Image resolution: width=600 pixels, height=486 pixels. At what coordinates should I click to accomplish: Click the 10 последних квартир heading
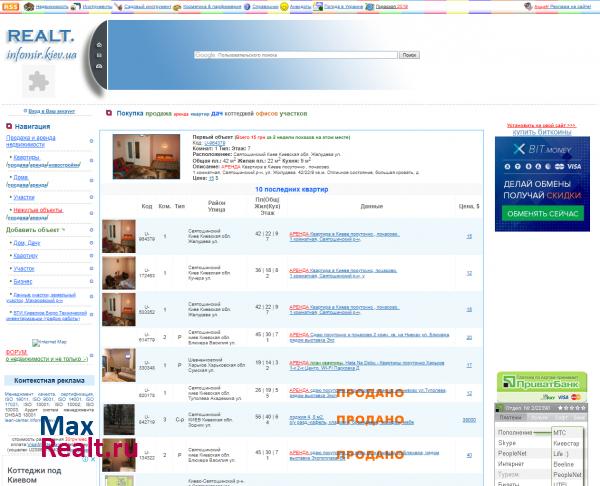pos(292,189)
